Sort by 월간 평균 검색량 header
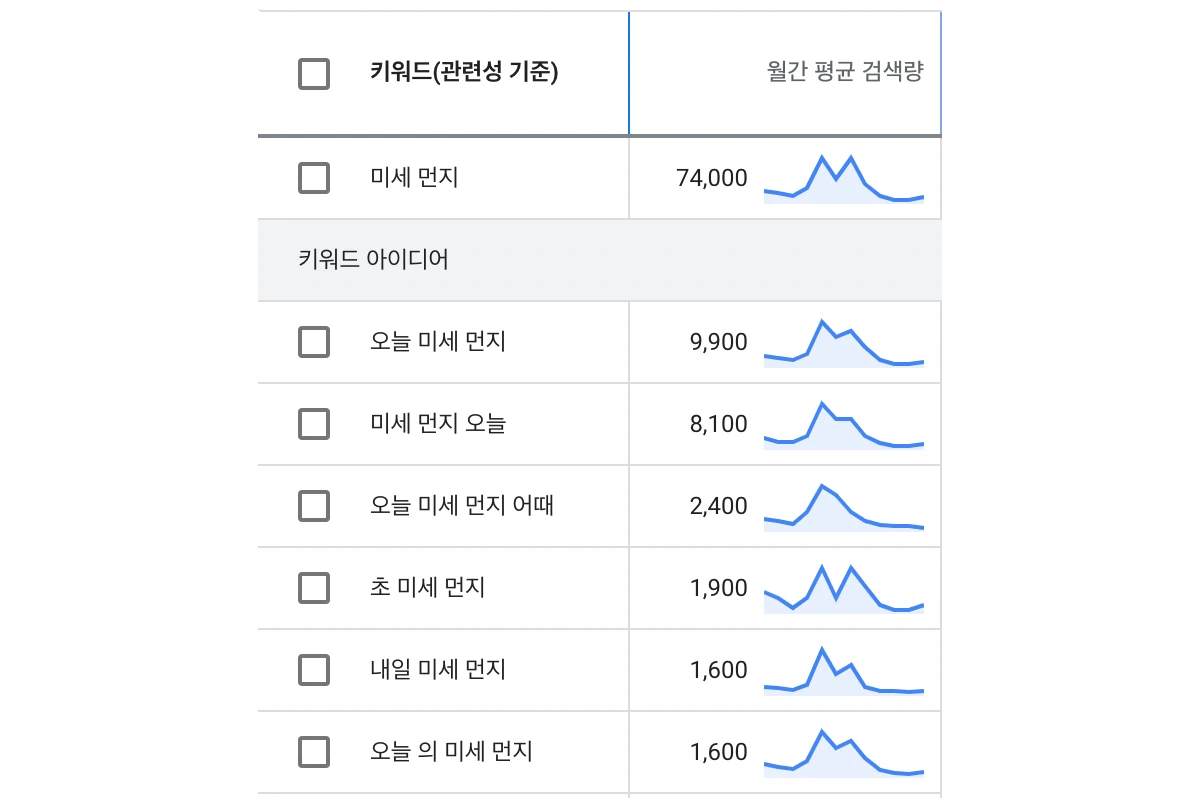 [845, 73]
